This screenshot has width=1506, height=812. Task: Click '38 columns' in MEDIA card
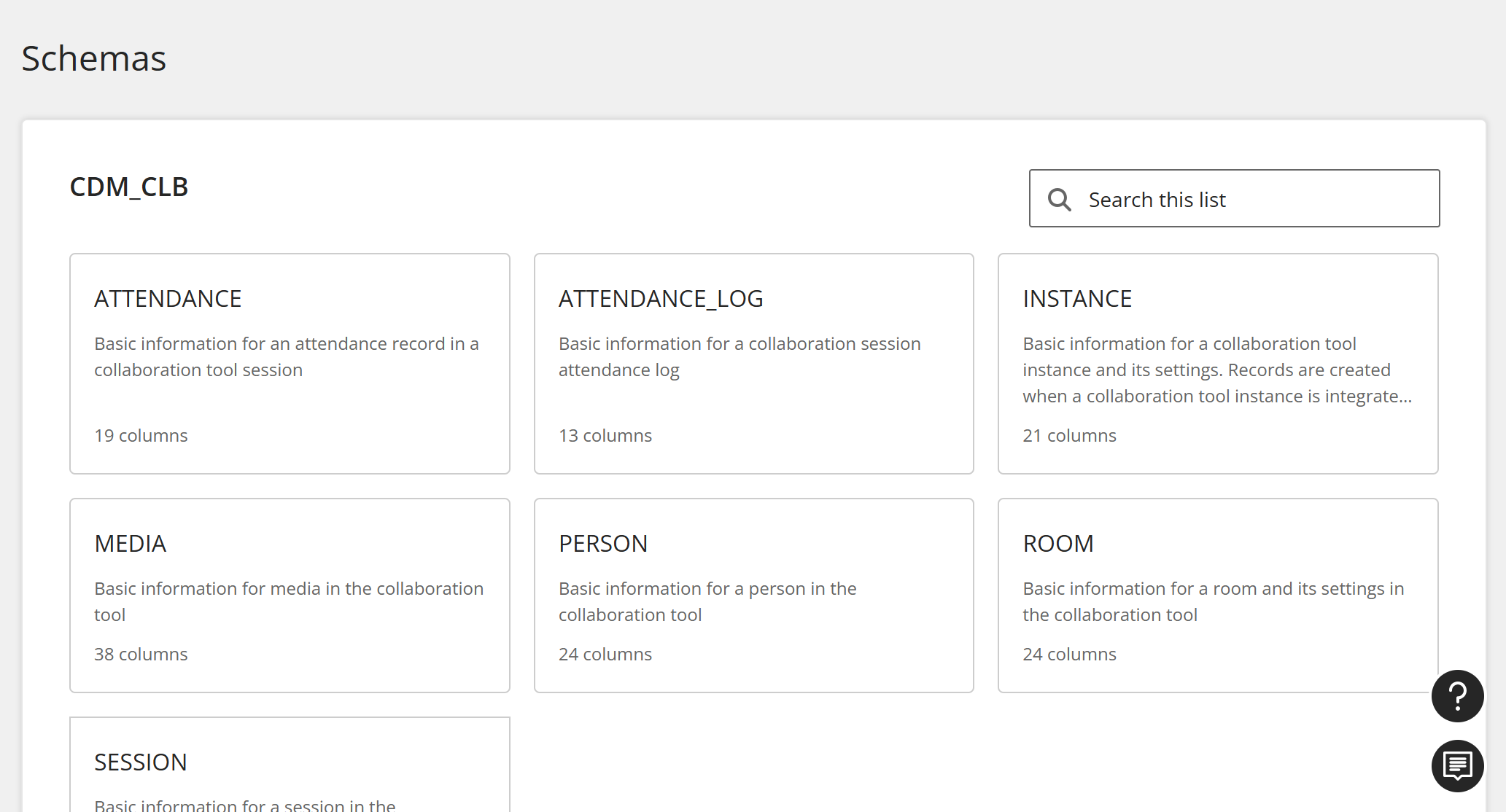141,654
